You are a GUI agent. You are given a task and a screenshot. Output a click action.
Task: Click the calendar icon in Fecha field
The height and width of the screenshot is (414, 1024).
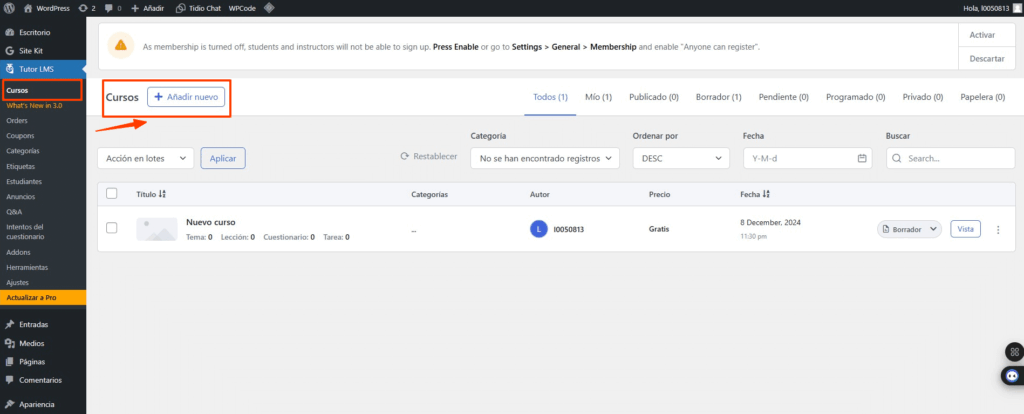pos(861,158)
